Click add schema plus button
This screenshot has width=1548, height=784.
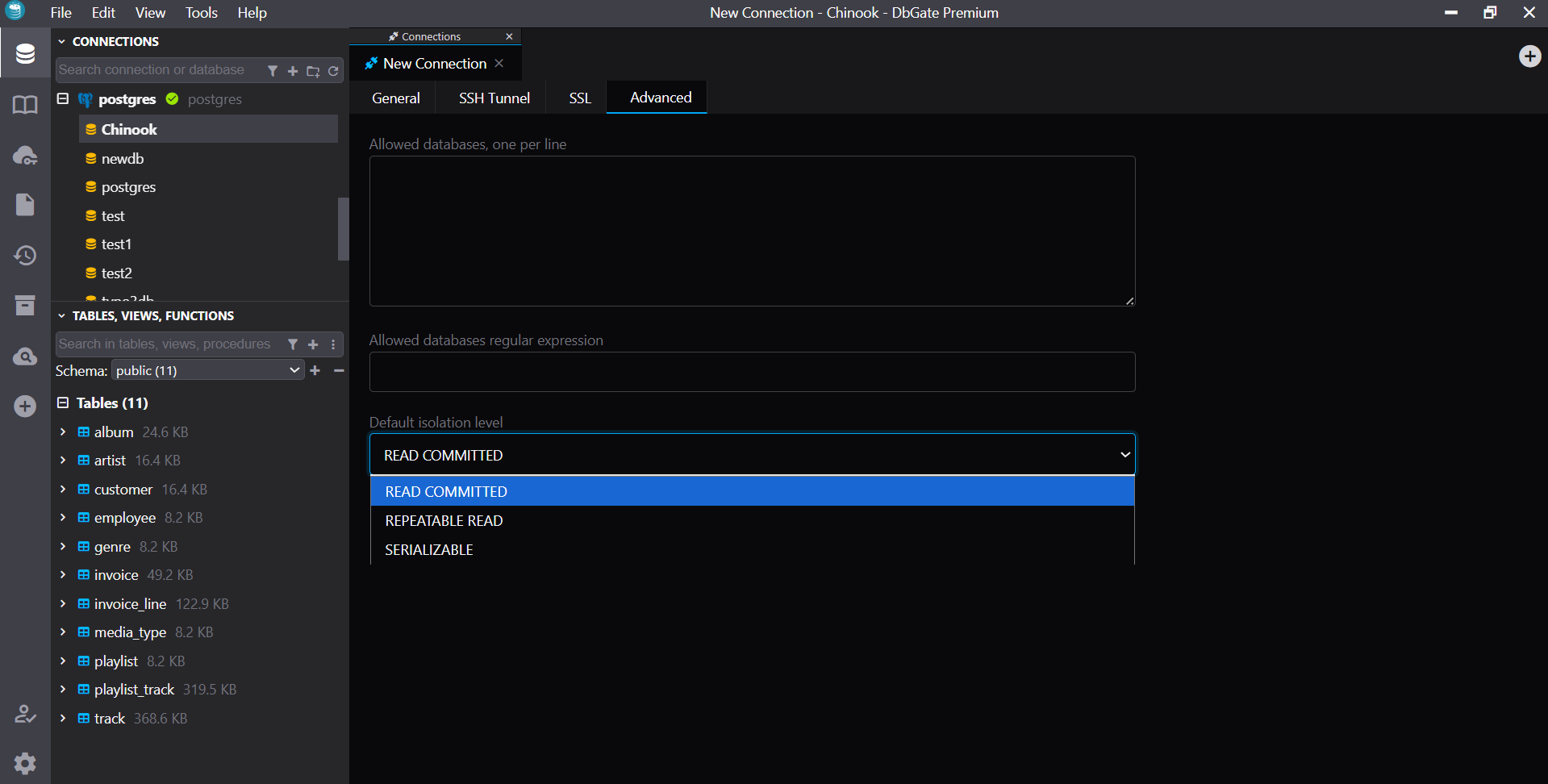click(315, 370)
